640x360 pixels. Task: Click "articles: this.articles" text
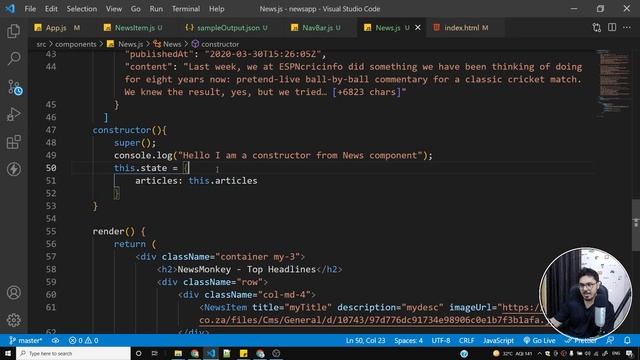coord(196,180)
